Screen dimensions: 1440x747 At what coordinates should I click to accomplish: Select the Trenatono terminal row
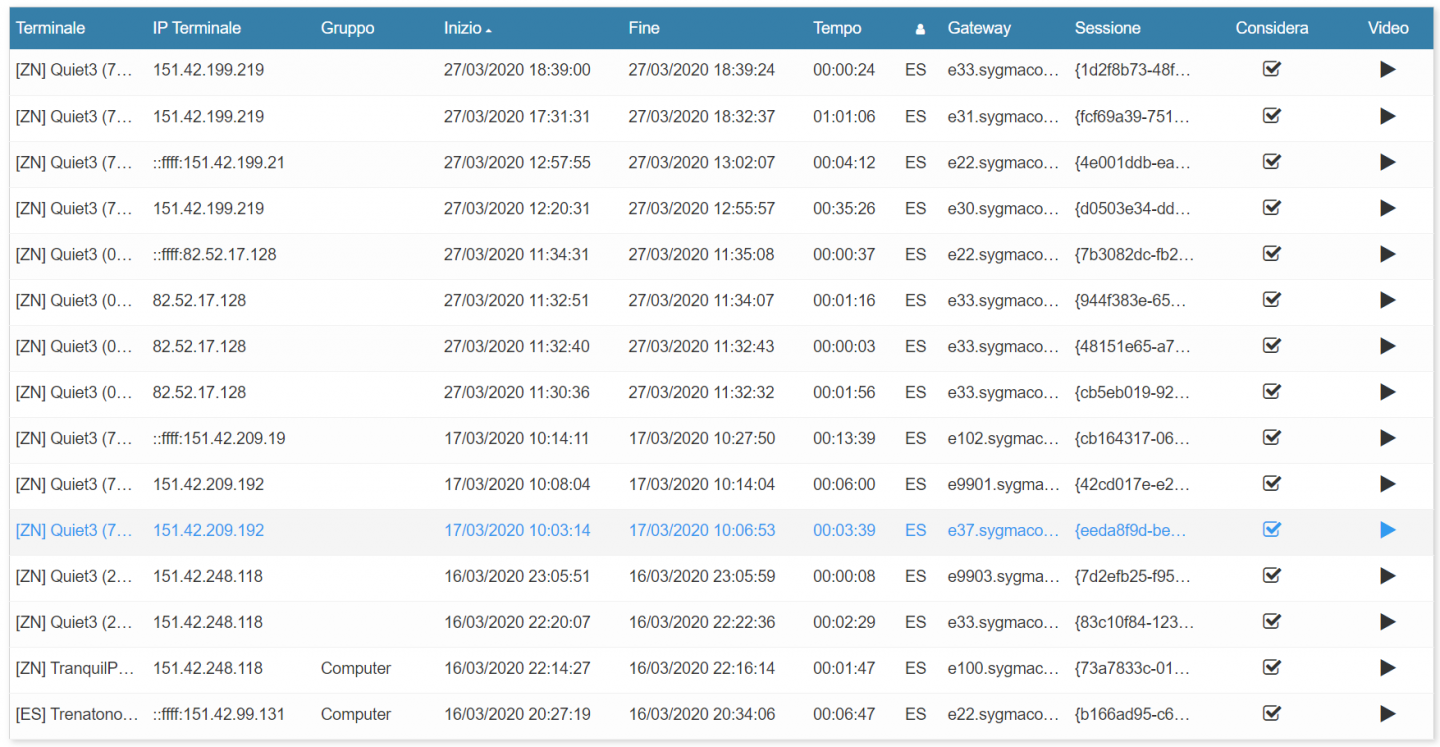[76, 714]
